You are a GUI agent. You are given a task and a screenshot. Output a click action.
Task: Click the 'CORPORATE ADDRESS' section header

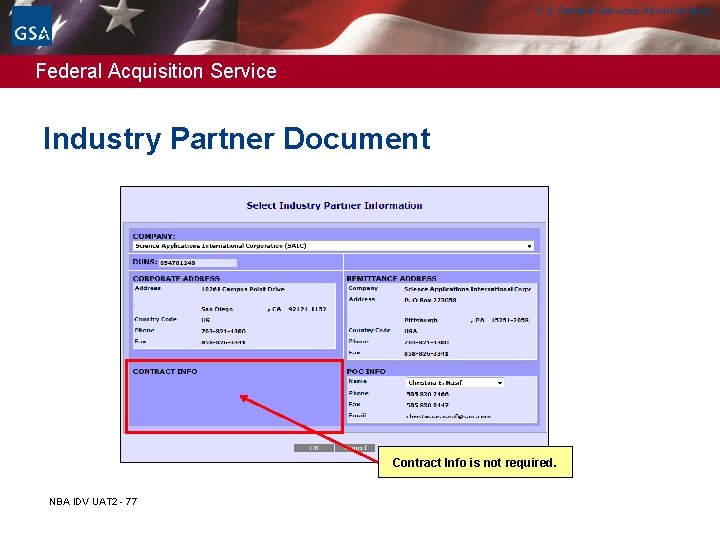[176, 278]
